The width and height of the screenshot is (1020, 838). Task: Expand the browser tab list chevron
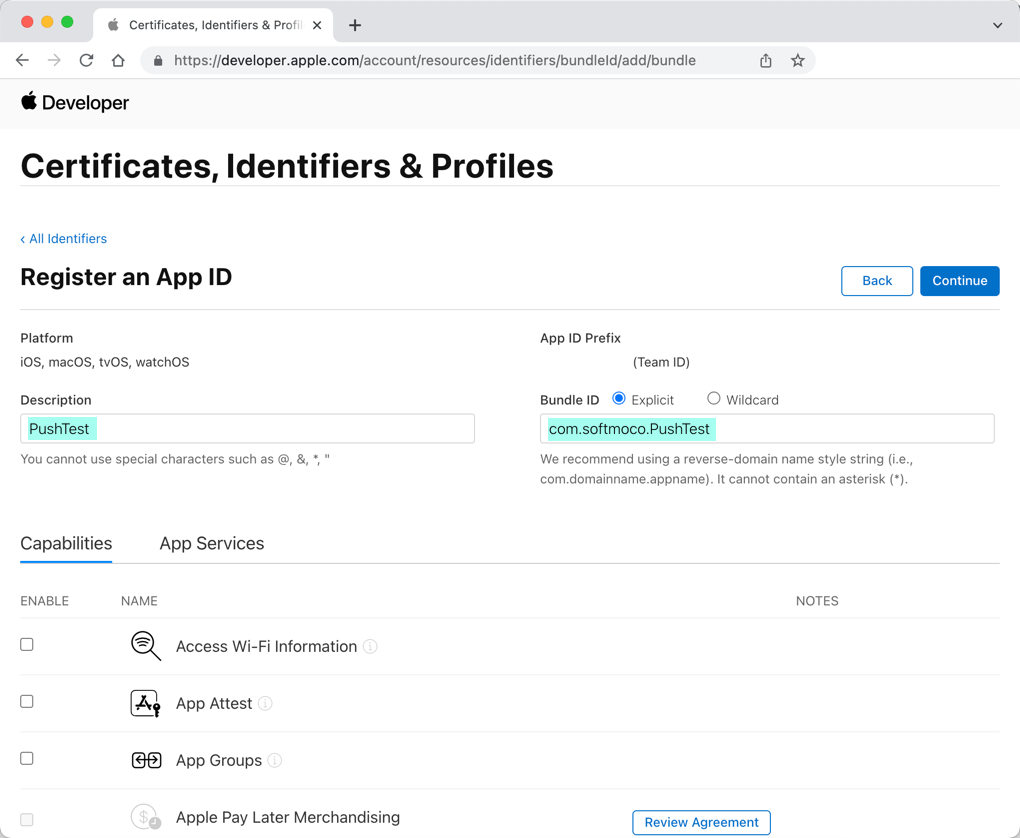point(997,25)
